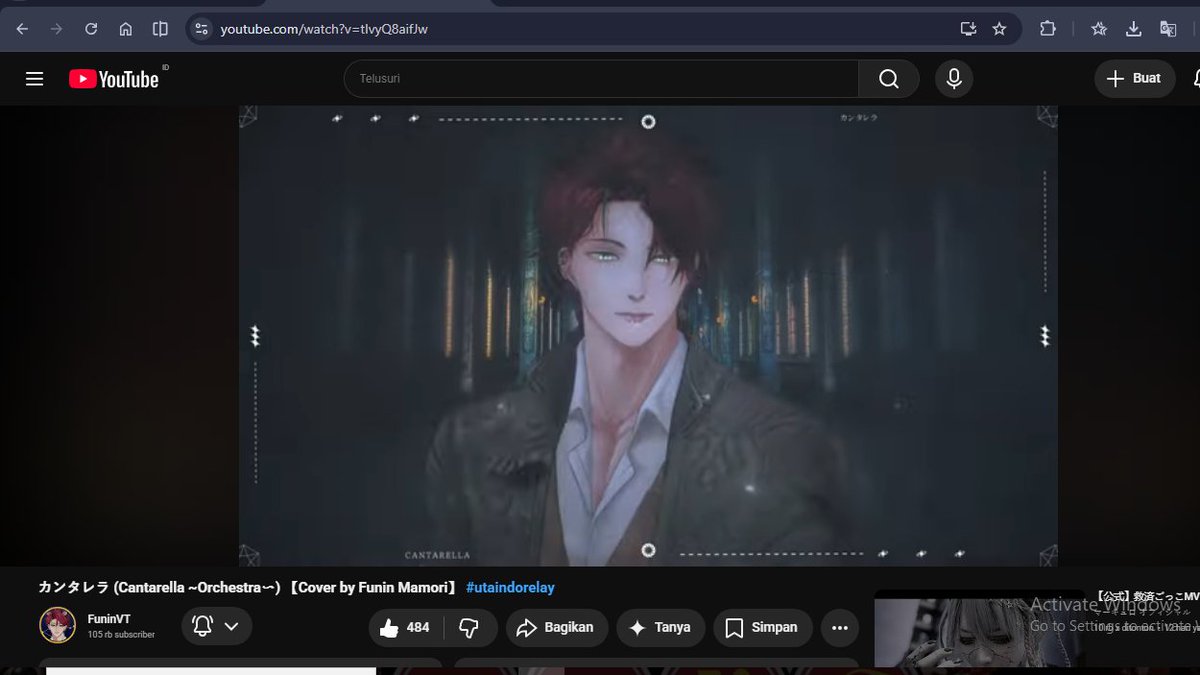Open the browser extensions puzzle icon
Image resolution: width=1200 pixels, height=675 pixels.
pos(1047,29)
